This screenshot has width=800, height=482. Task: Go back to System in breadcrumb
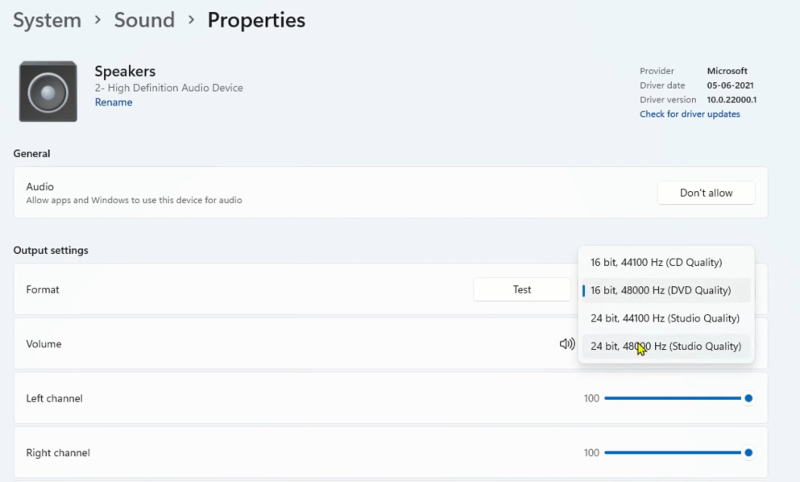tap(47, 20)
